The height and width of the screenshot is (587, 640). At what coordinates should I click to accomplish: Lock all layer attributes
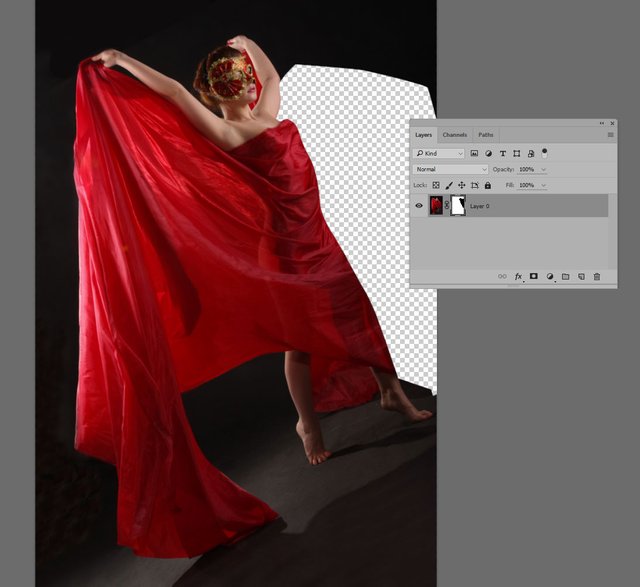[488, 185]
